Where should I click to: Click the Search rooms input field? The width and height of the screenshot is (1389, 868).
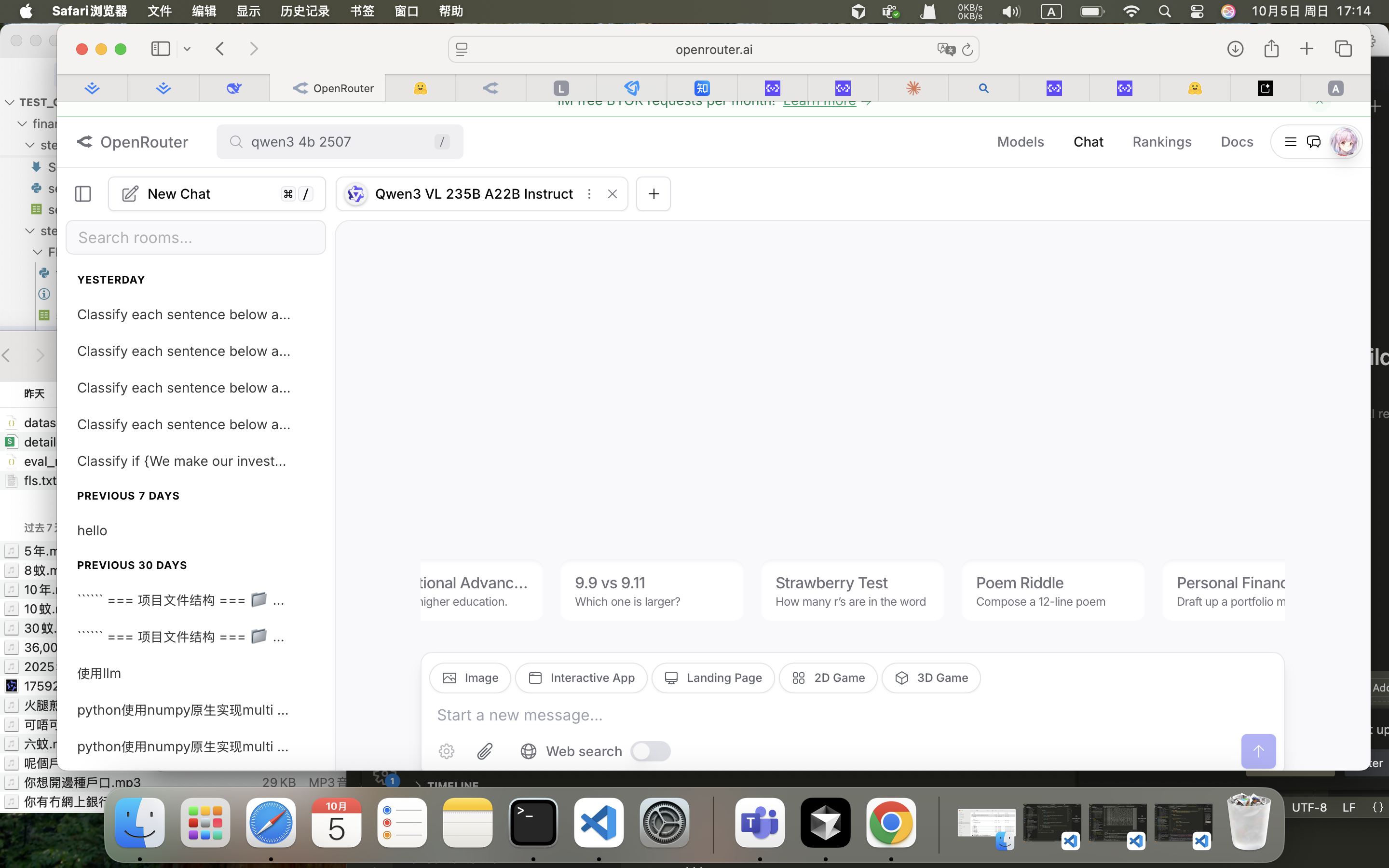(x=196, y=238)
